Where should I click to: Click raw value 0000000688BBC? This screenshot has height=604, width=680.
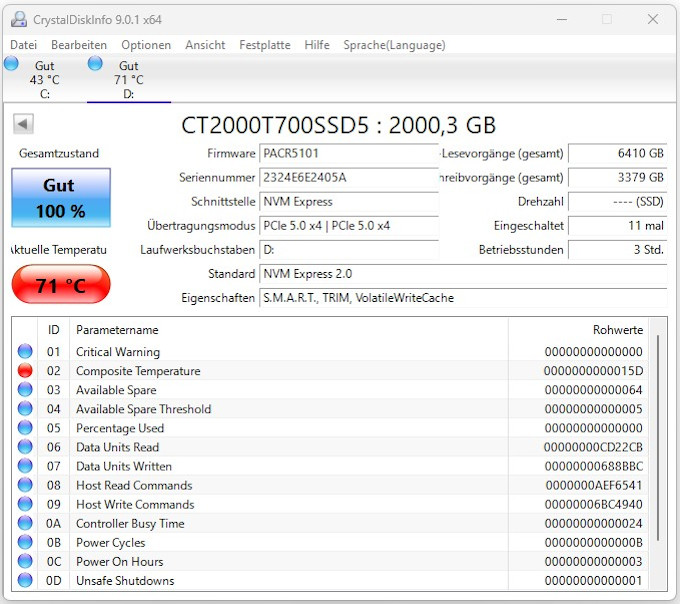593,466
